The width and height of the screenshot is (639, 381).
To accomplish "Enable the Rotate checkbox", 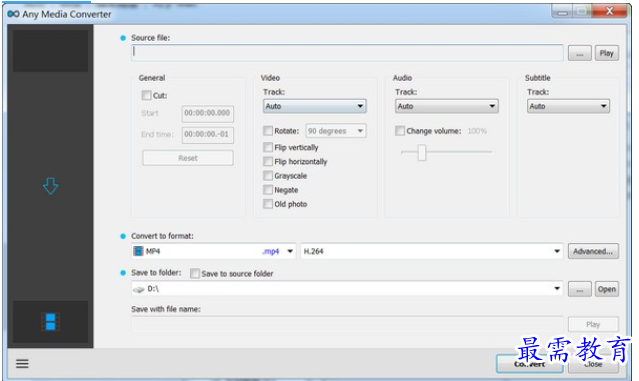I will click(x=268, y=131).
